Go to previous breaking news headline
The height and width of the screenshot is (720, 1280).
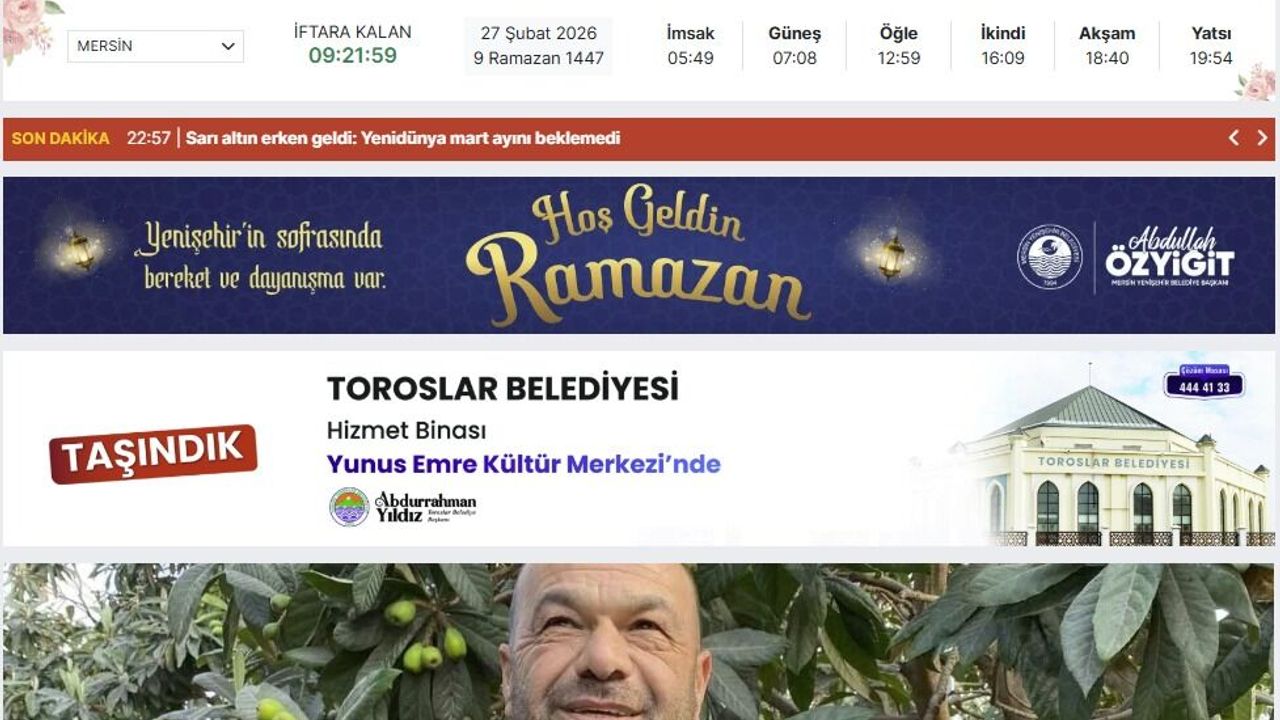[x=1234, y=138]
